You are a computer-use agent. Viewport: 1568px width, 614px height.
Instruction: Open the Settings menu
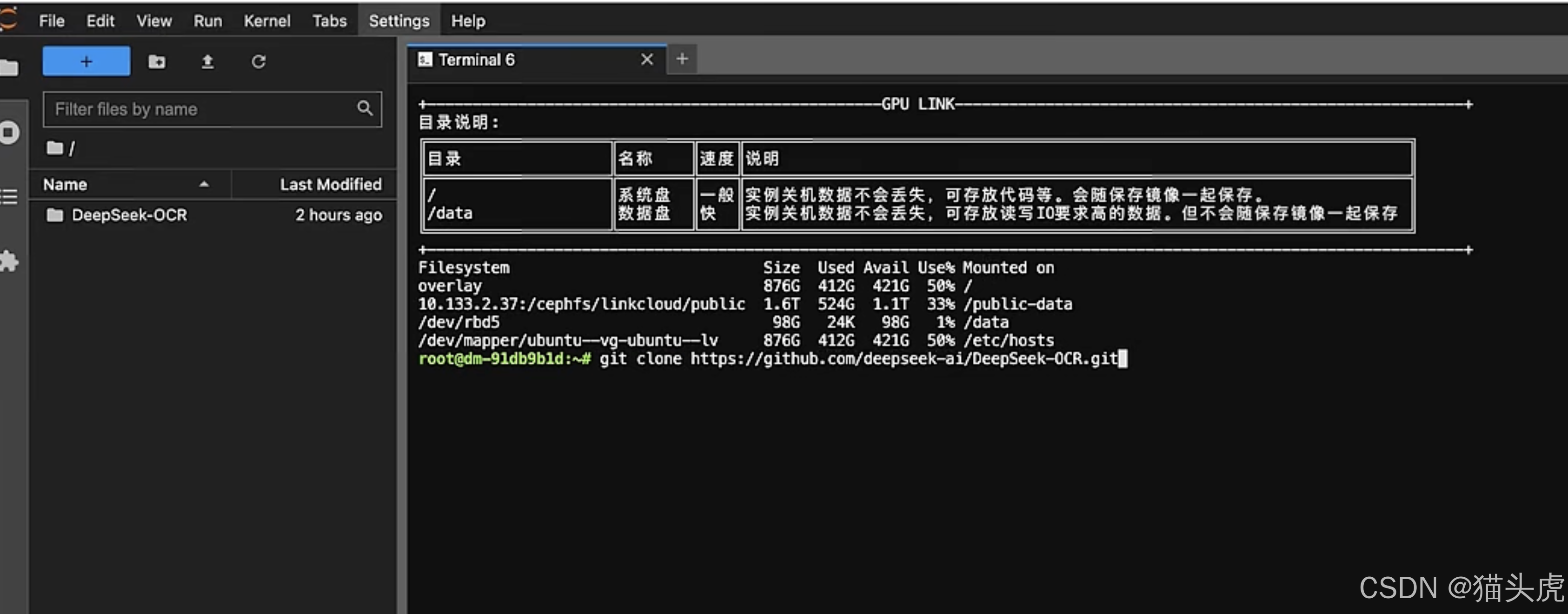(399, 21)
